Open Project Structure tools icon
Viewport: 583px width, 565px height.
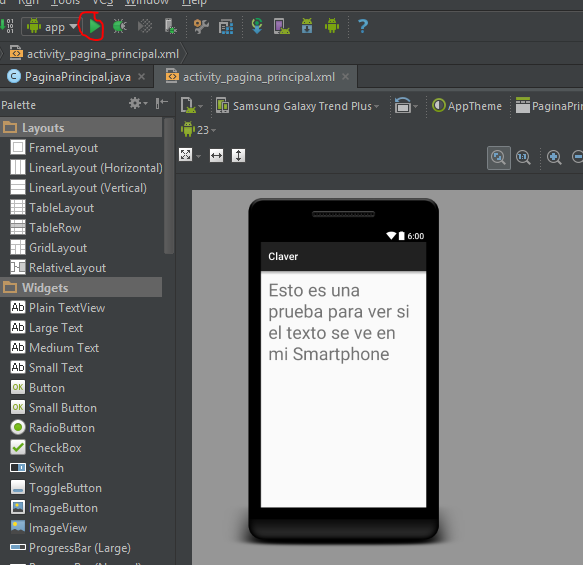tap(201, 26)
